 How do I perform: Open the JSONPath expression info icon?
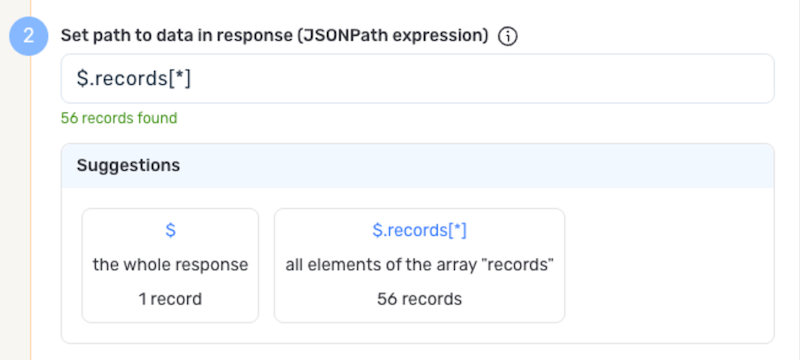click(x=508, y=37)
